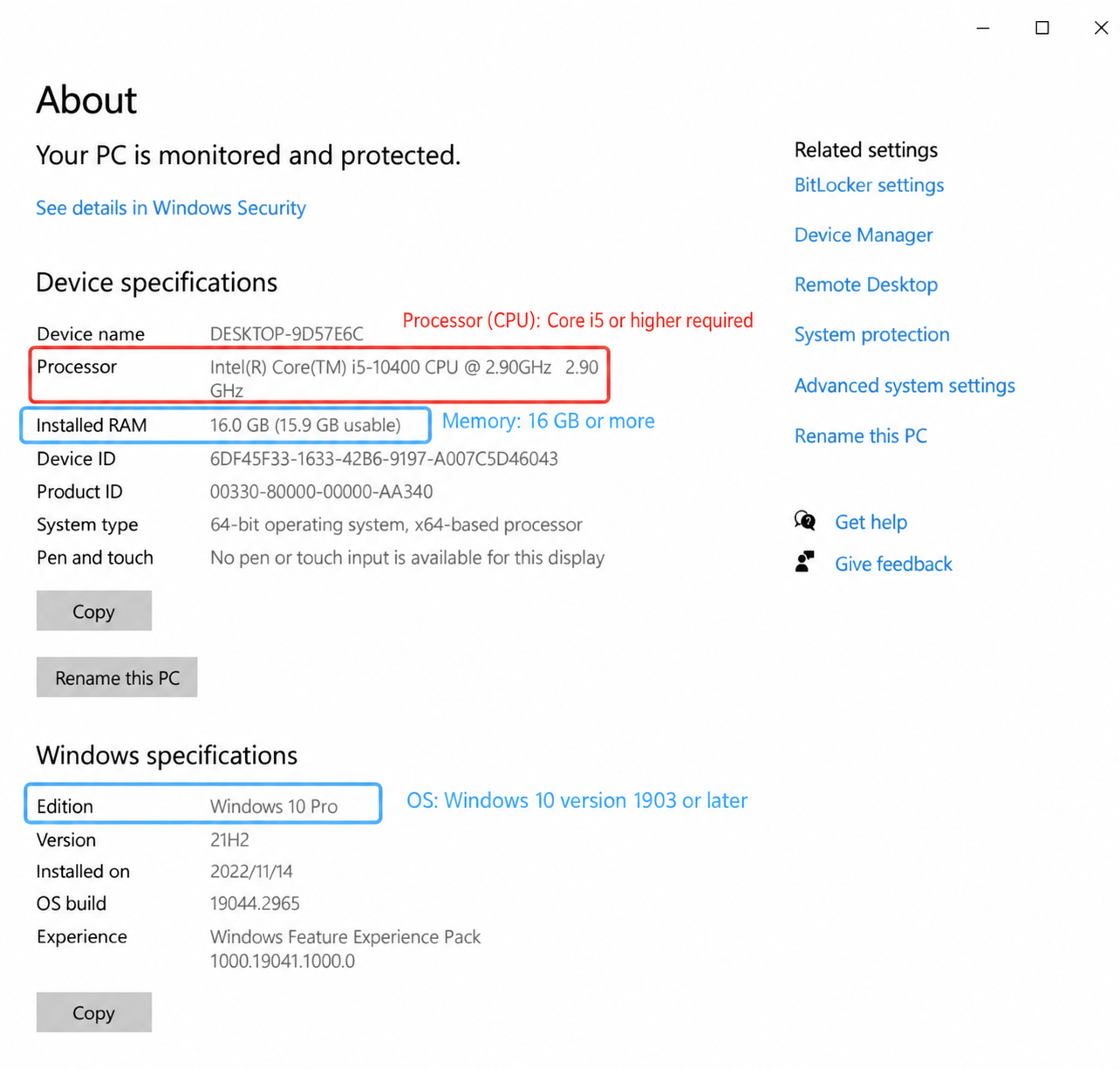1120x1069 pixels.
Task: Click the Get help link
Action: [x=871, y=522]
